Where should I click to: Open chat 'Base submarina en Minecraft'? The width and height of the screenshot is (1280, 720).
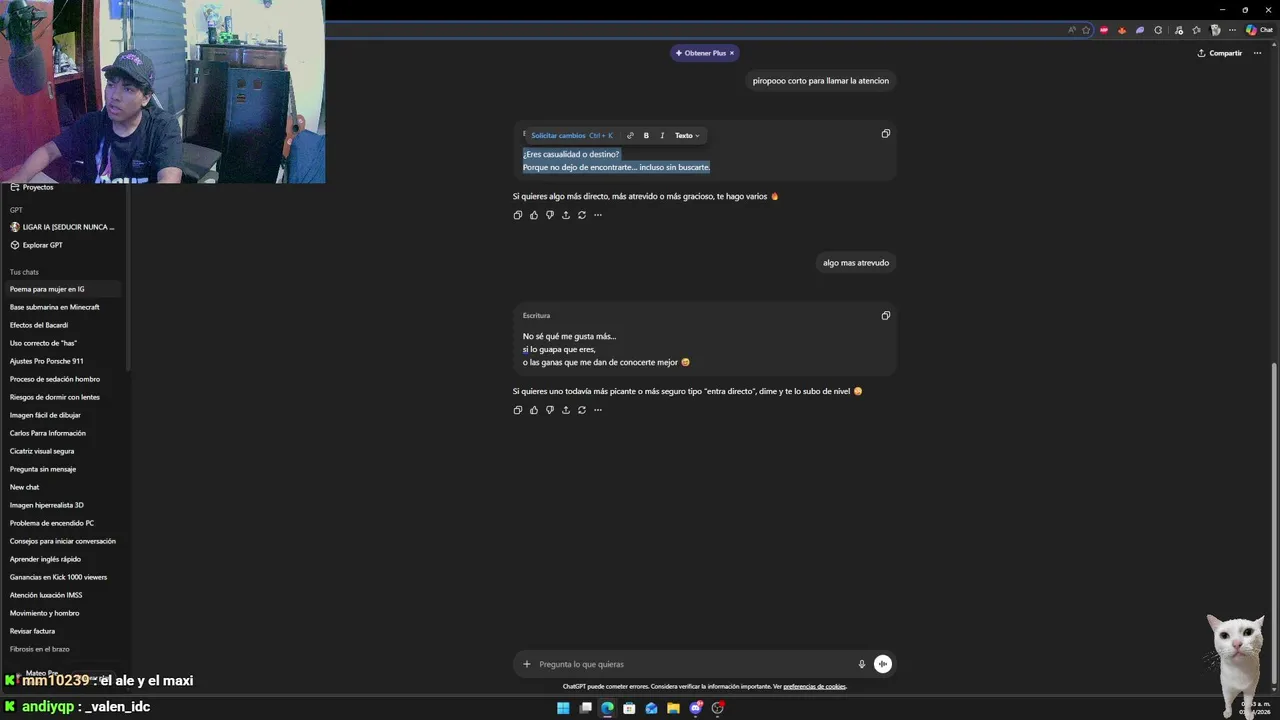click(x=64, y=307)
